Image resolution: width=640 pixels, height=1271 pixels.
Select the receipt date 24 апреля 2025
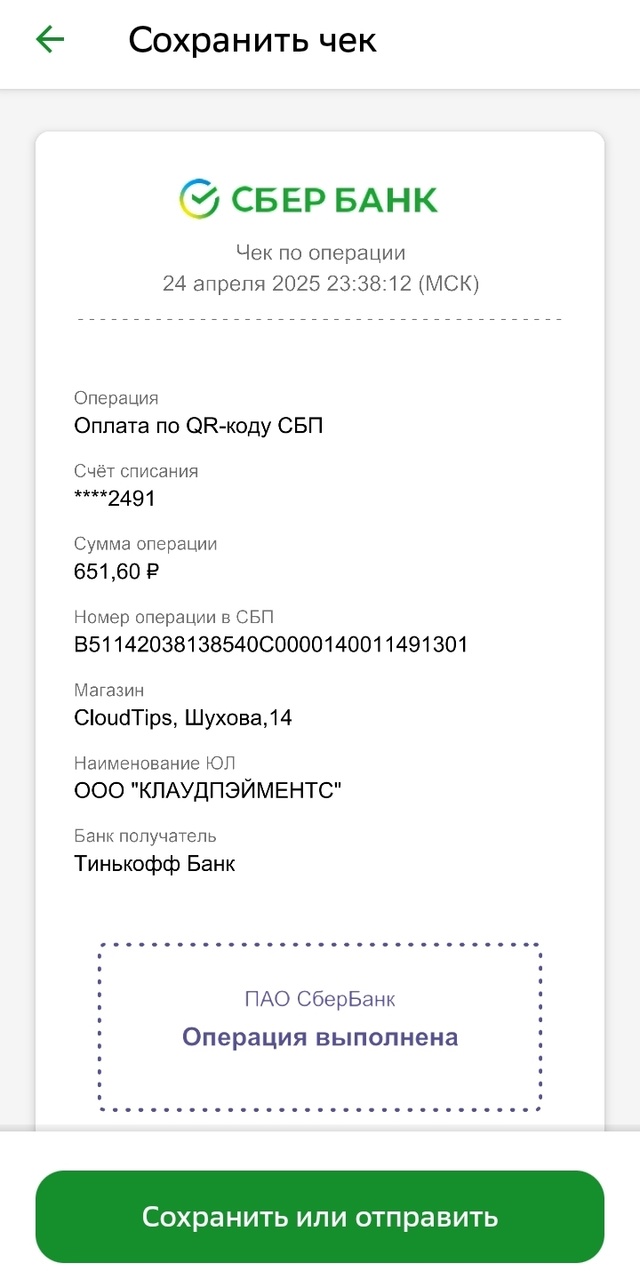click(241, 284)
